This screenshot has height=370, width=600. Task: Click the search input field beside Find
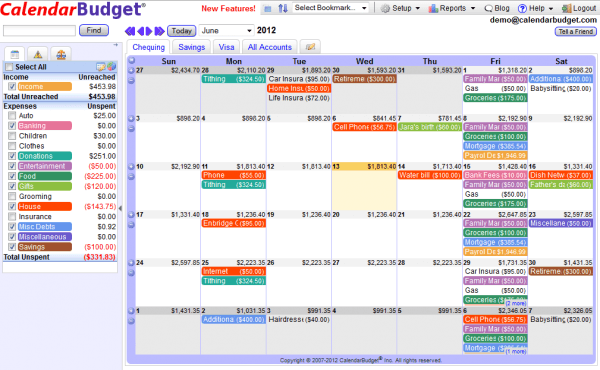pos(39,31)
